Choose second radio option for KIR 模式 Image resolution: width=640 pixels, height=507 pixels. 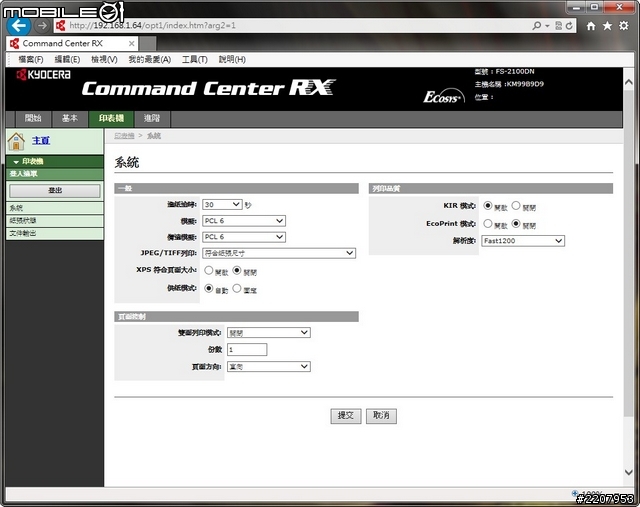[x=516, y=205]
